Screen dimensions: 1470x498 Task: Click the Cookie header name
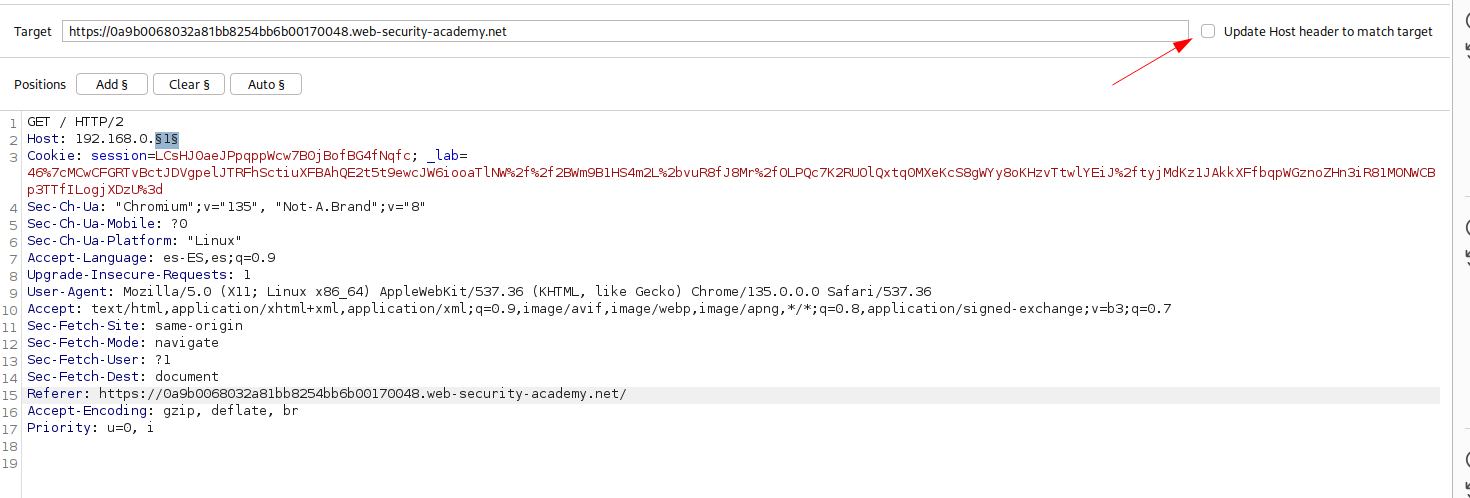(x=51, y=155)
